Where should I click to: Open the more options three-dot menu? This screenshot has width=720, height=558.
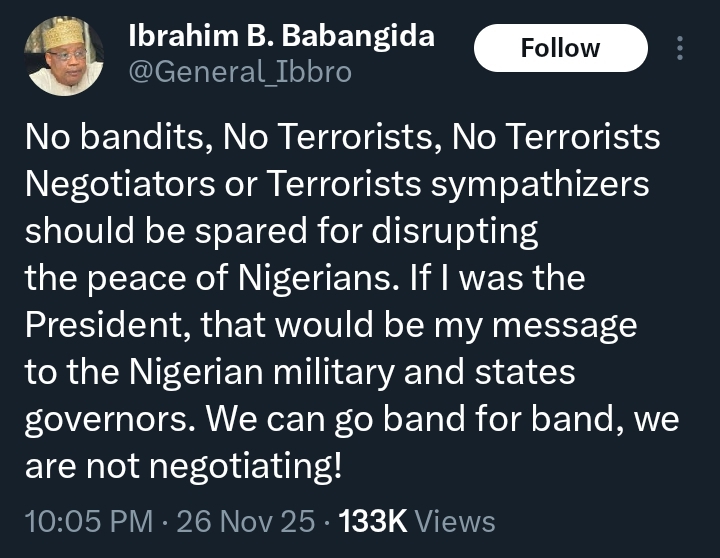click(681, 48)
